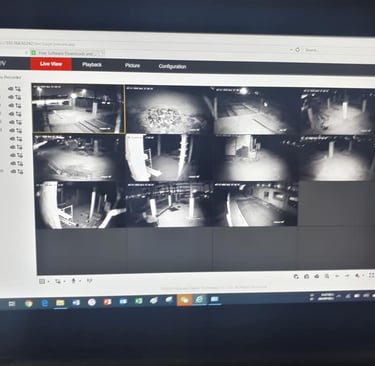Screen dimensions: 375x366
Task: Select the highlighted first camera feed
Action: (x=78, y=108)
